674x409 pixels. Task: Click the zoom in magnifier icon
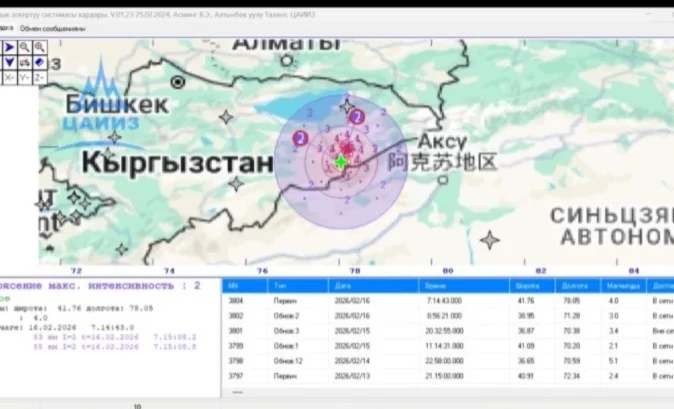[x=24, y=47]
